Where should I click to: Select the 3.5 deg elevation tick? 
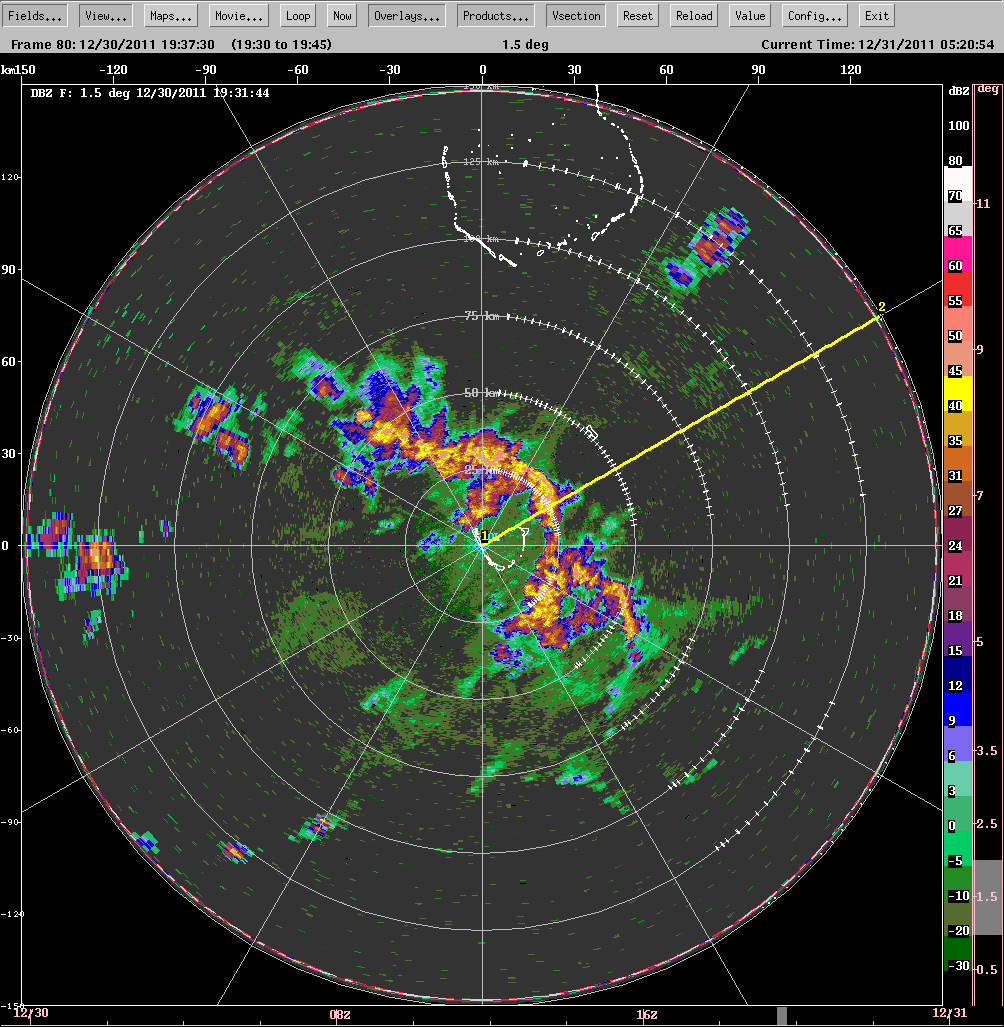[x=986, y=751]
